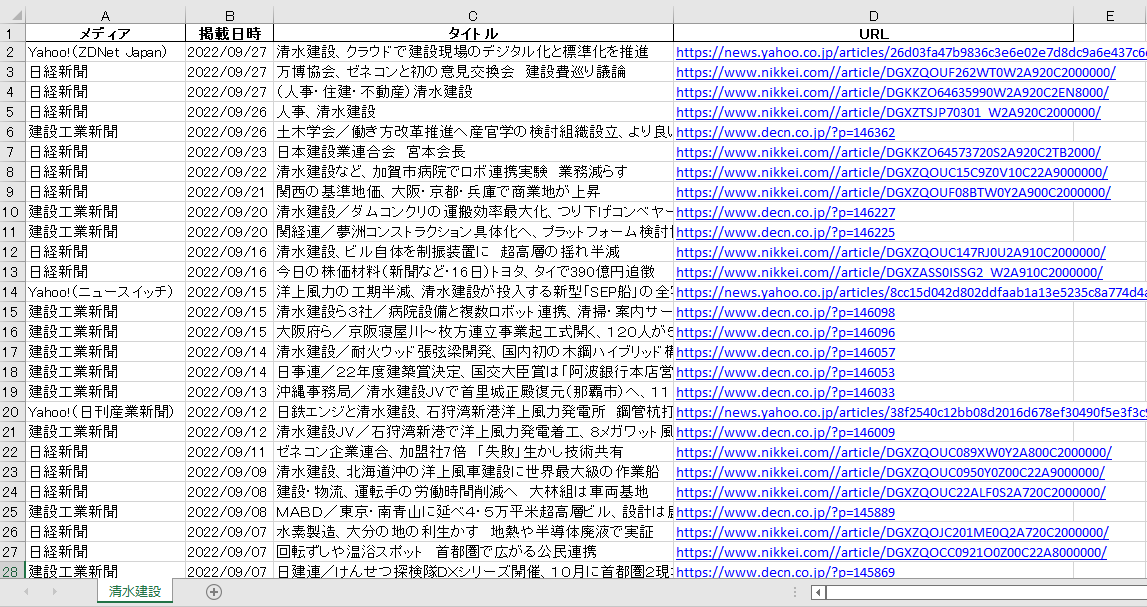The width and height of the screenshot is (1147, 607).
Task: Select column C header
Action: point(473,15)
